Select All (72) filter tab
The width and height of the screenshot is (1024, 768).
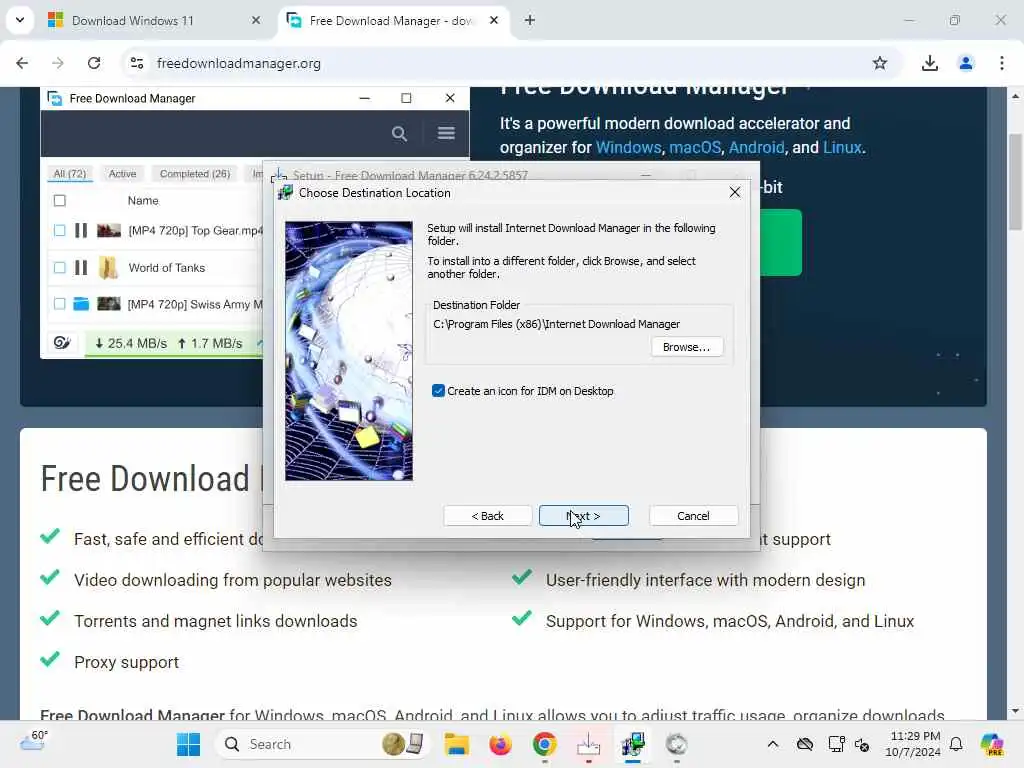point(70,174)
